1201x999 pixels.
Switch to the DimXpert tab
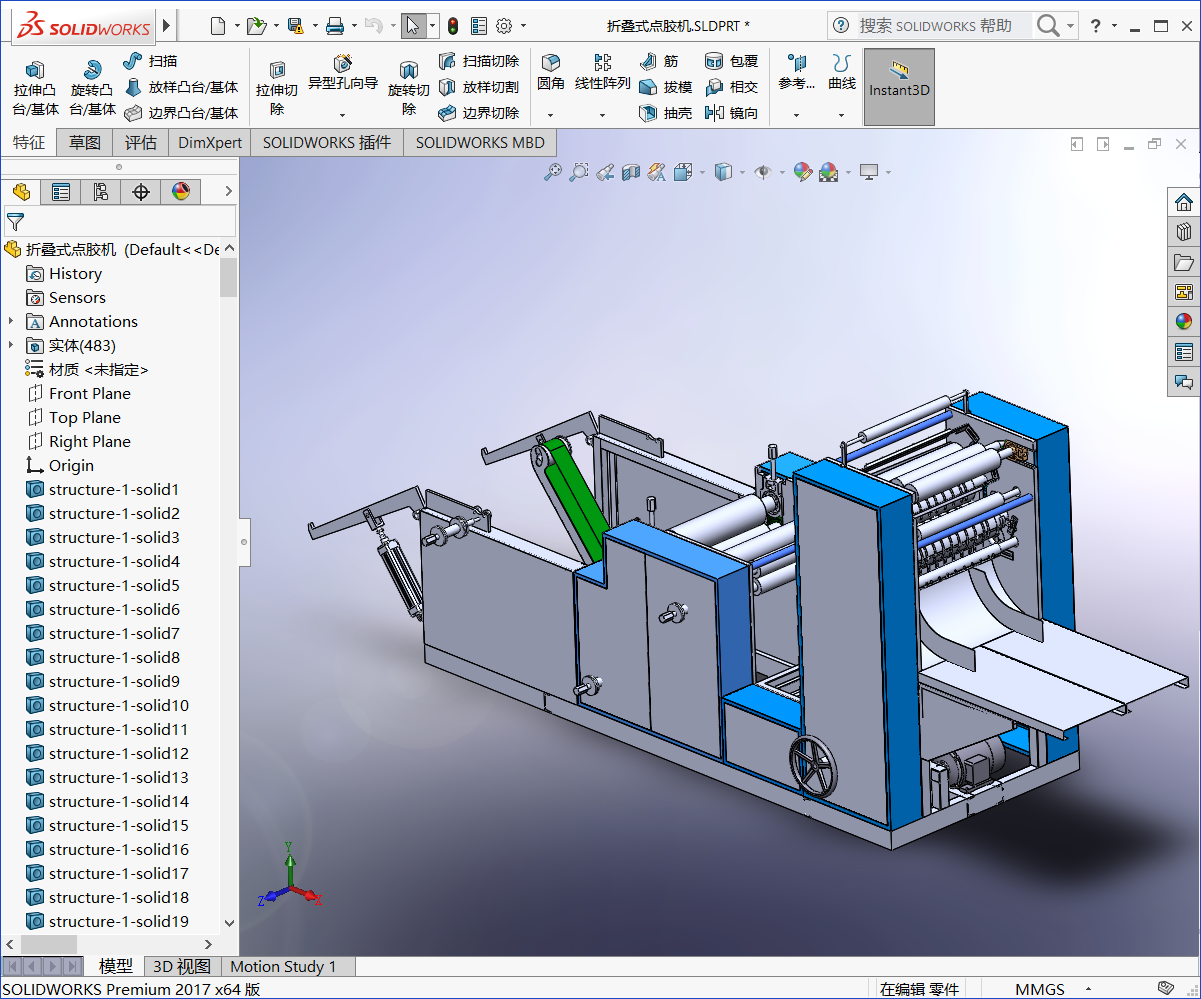pos(210,142)
